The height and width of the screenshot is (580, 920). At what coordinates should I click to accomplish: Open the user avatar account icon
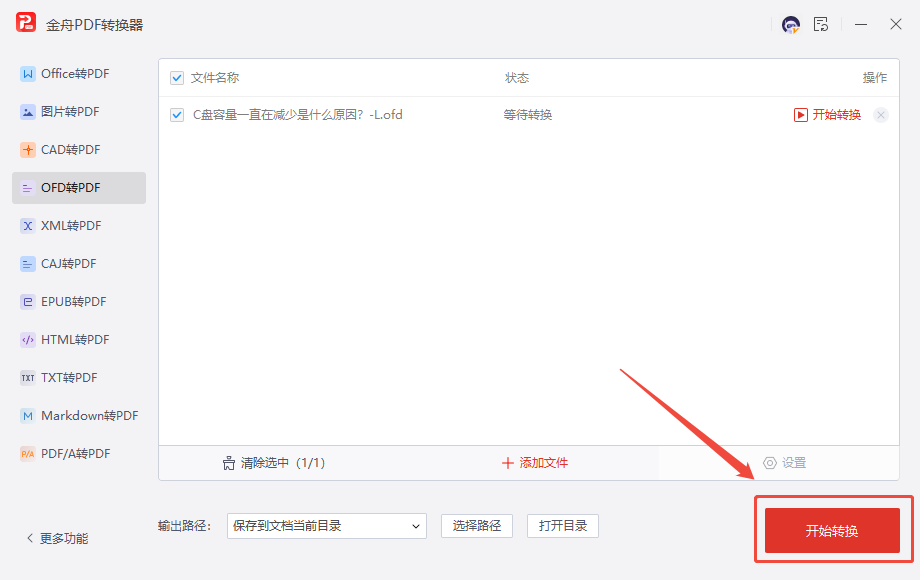790,24
